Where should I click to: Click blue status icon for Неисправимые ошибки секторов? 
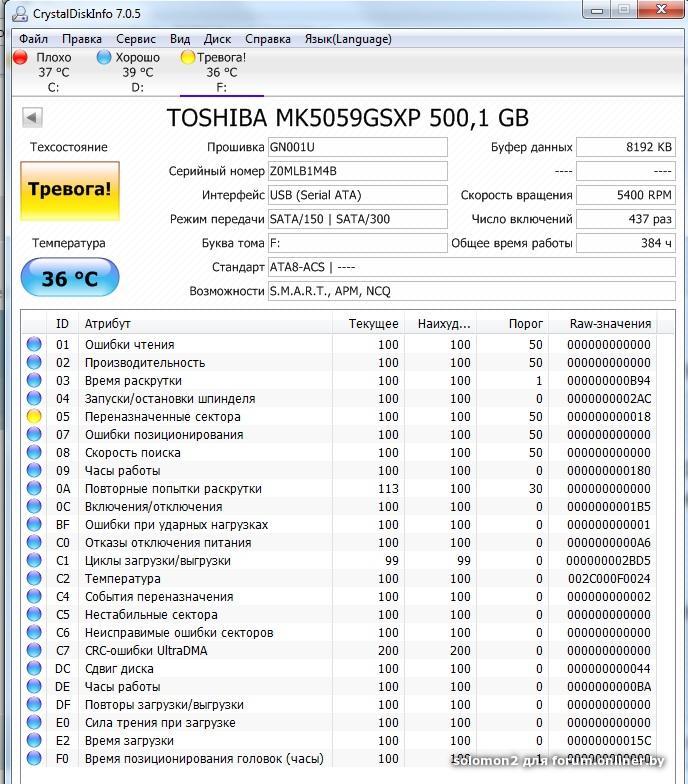coord(34,632)
